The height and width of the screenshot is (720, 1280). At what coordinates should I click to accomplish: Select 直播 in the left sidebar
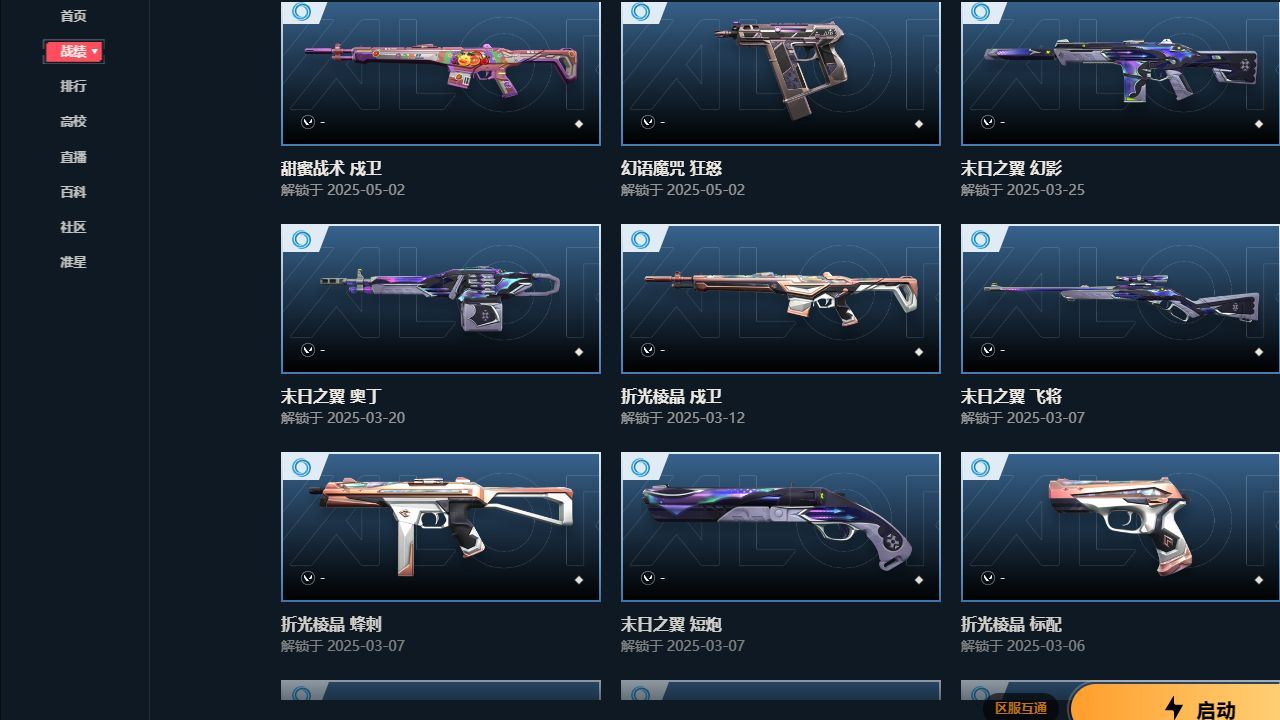pyautogui.click(x=73, y=157)
